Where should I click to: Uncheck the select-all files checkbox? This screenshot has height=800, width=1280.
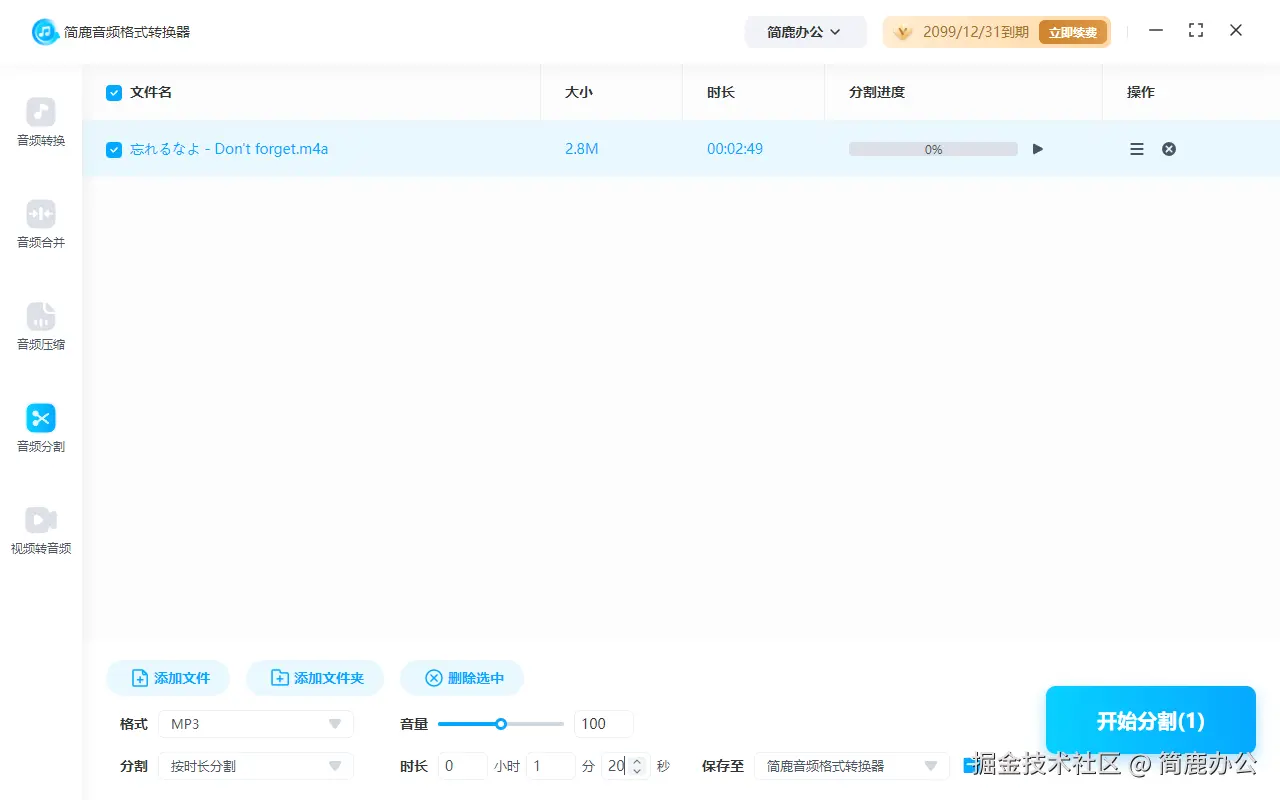[x=113, y=92]
